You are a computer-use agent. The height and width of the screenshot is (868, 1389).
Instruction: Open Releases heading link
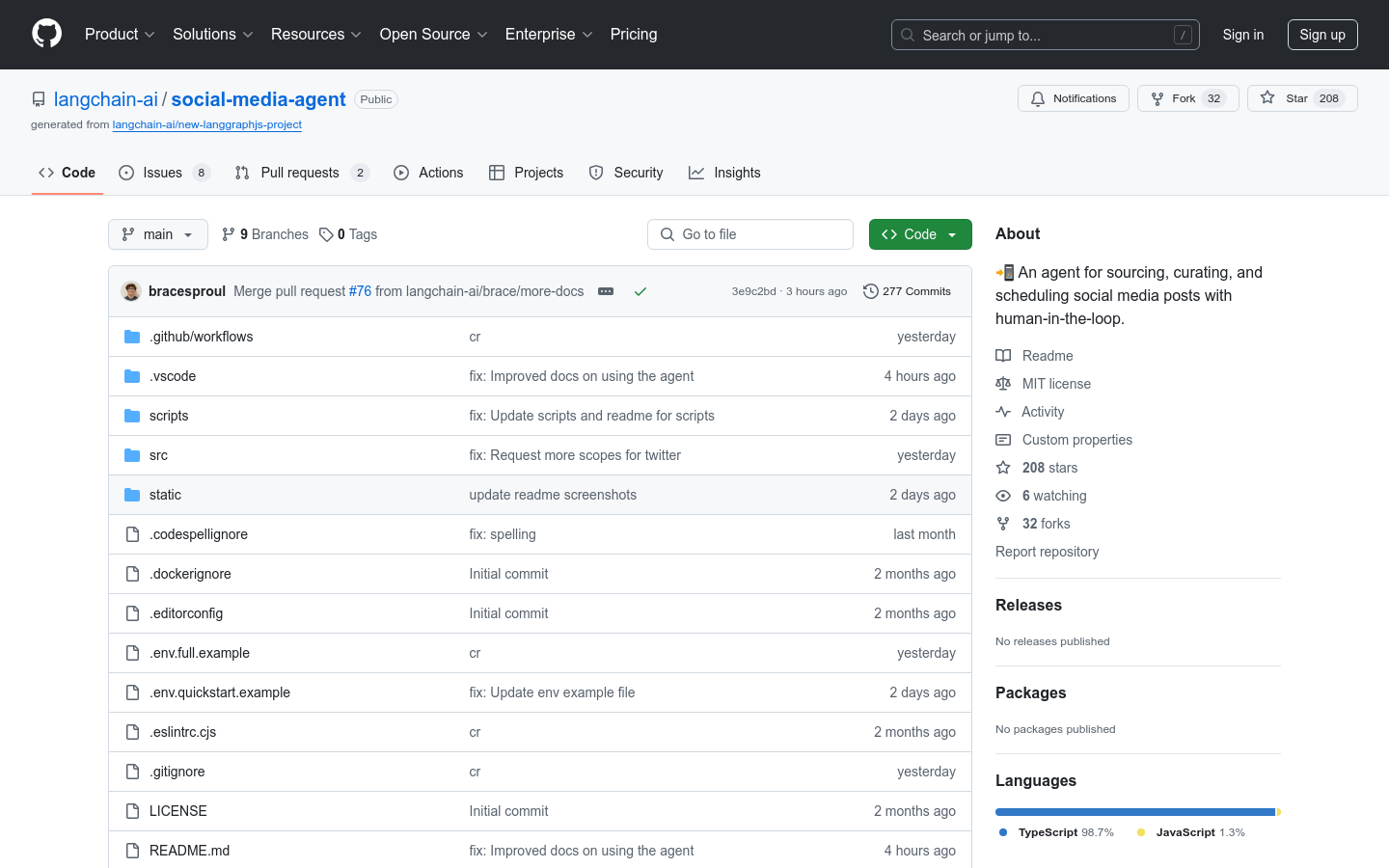(1028, 606)
